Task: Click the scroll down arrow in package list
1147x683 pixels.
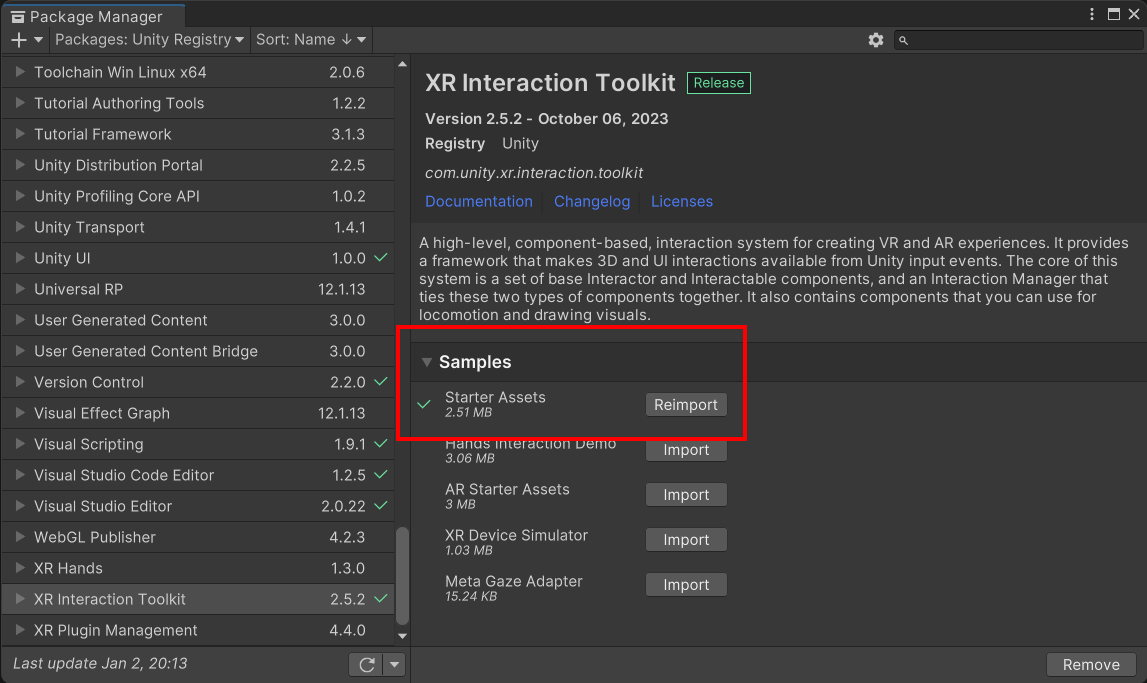Action: click(403, 636)
